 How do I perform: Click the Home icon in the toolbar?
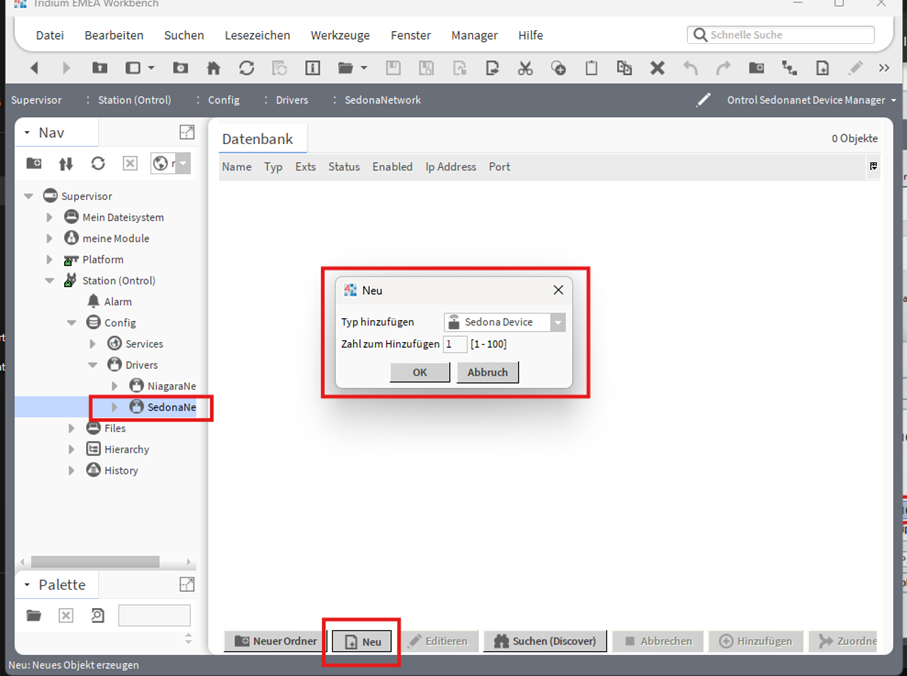[x=213, y=68]
